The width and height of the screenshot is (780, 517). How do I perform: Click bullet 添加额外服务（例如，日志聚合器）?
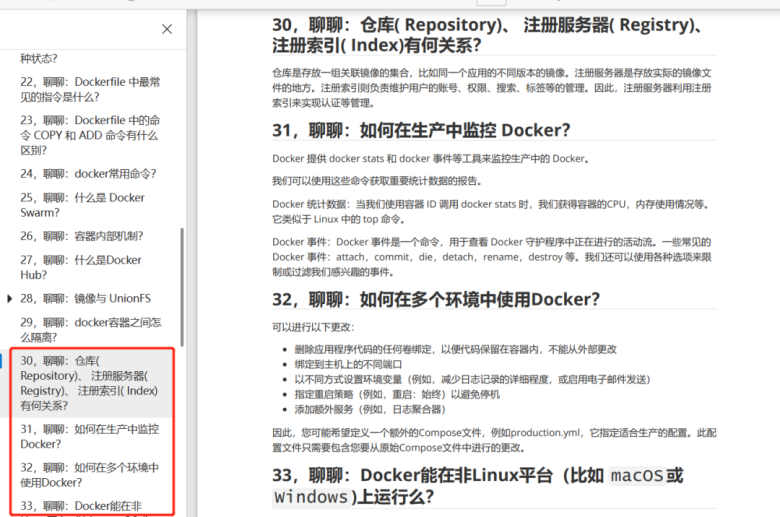(x=370, y=410)
